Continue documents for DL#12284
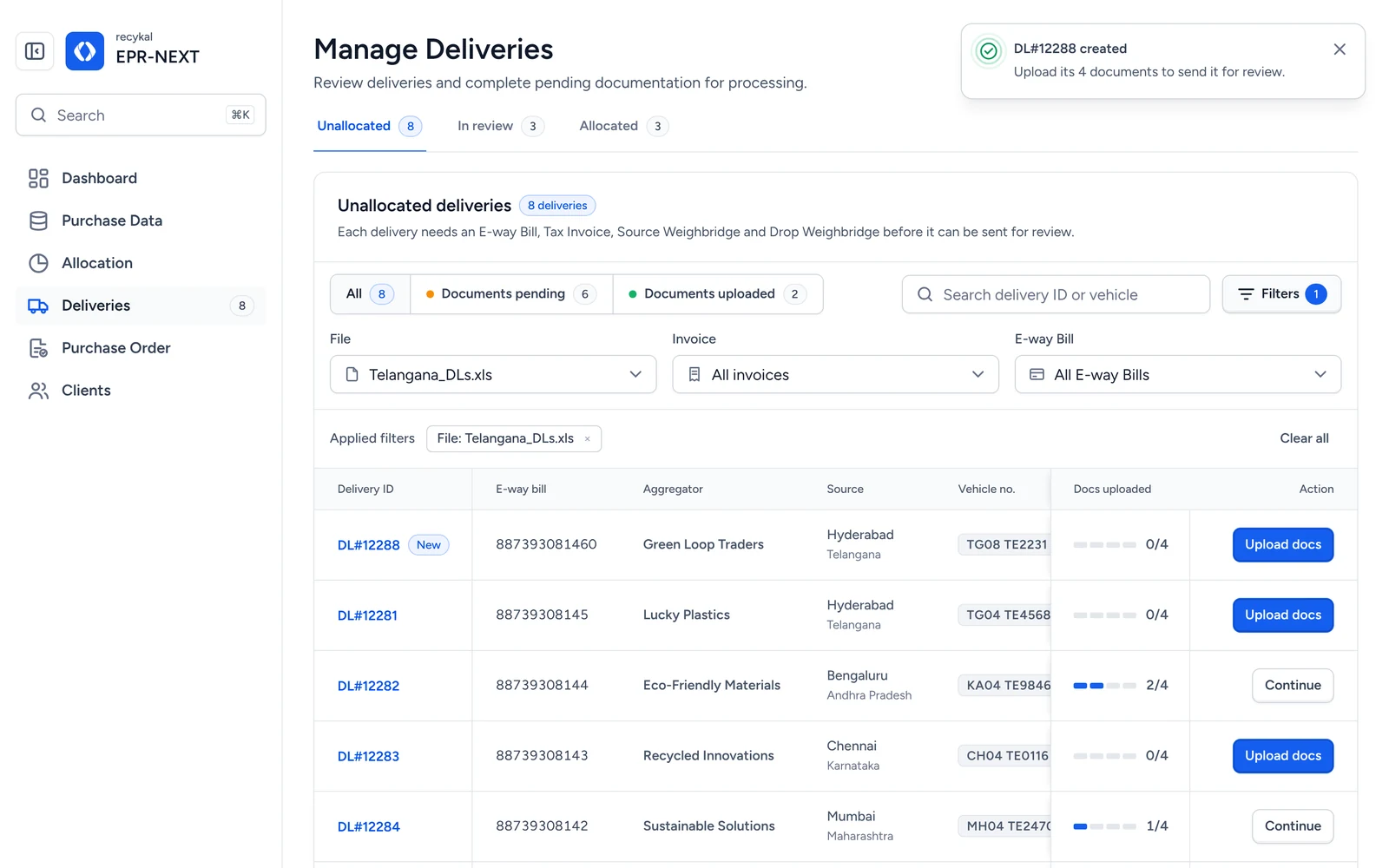The width and height of the screenshot is (1389, 868). pos(1293,826)
